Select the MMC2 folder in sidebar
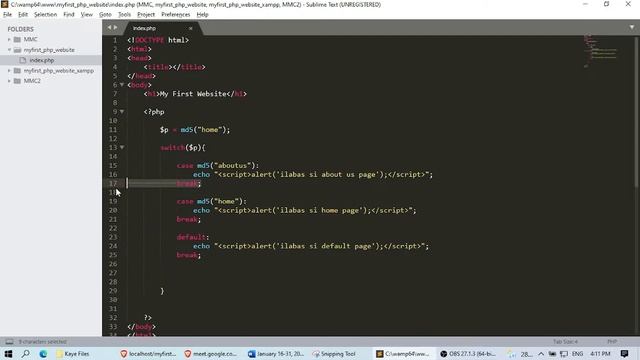640x360 pixels. point(32,81)
